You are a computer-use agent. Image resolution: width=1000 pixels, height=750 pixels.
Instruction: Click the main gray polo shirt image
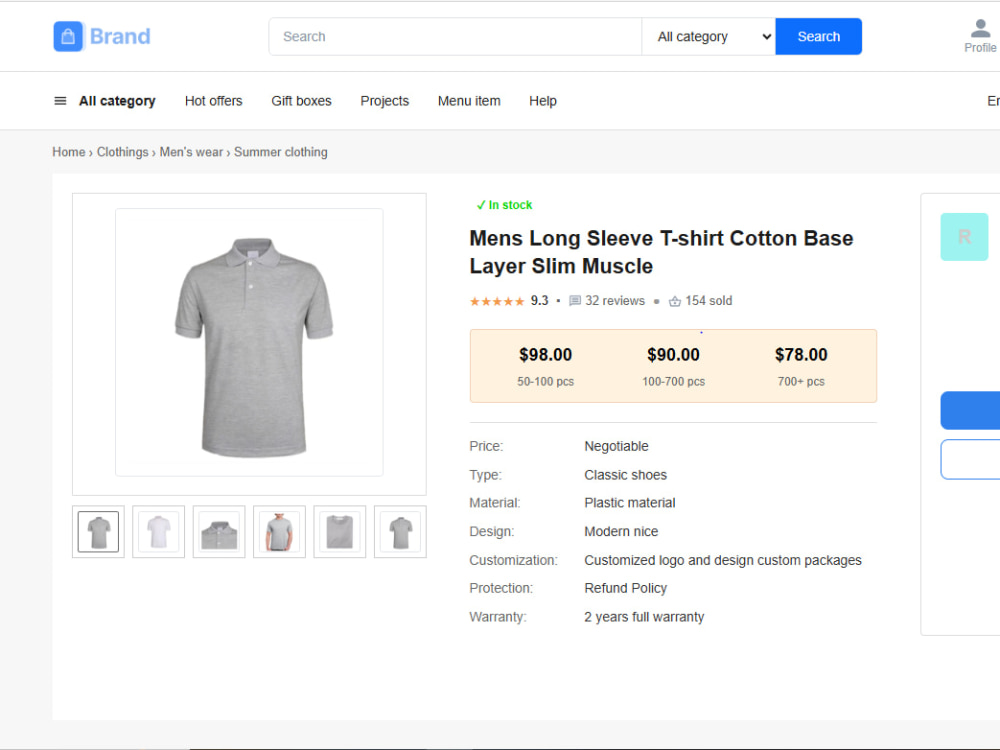[x=249, y=342]
